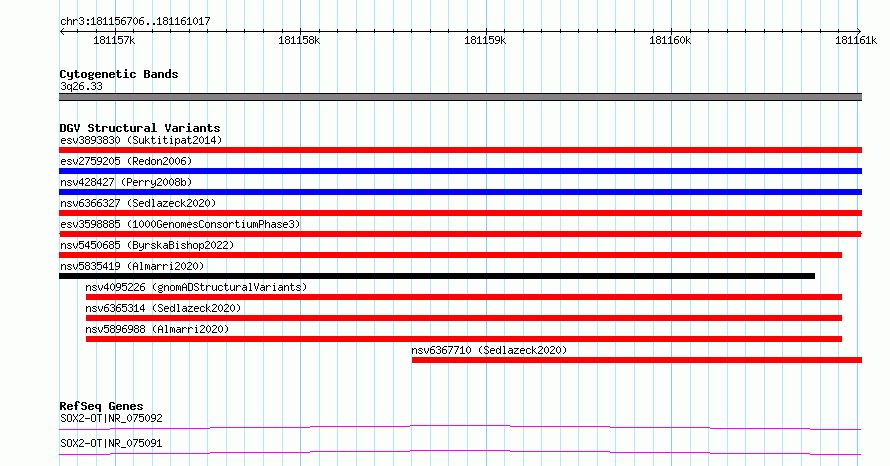Screen dimensions: 890x466
Task: Click the nsv5896988 (Almarri2020) label
Action: [x=157, y=329]
